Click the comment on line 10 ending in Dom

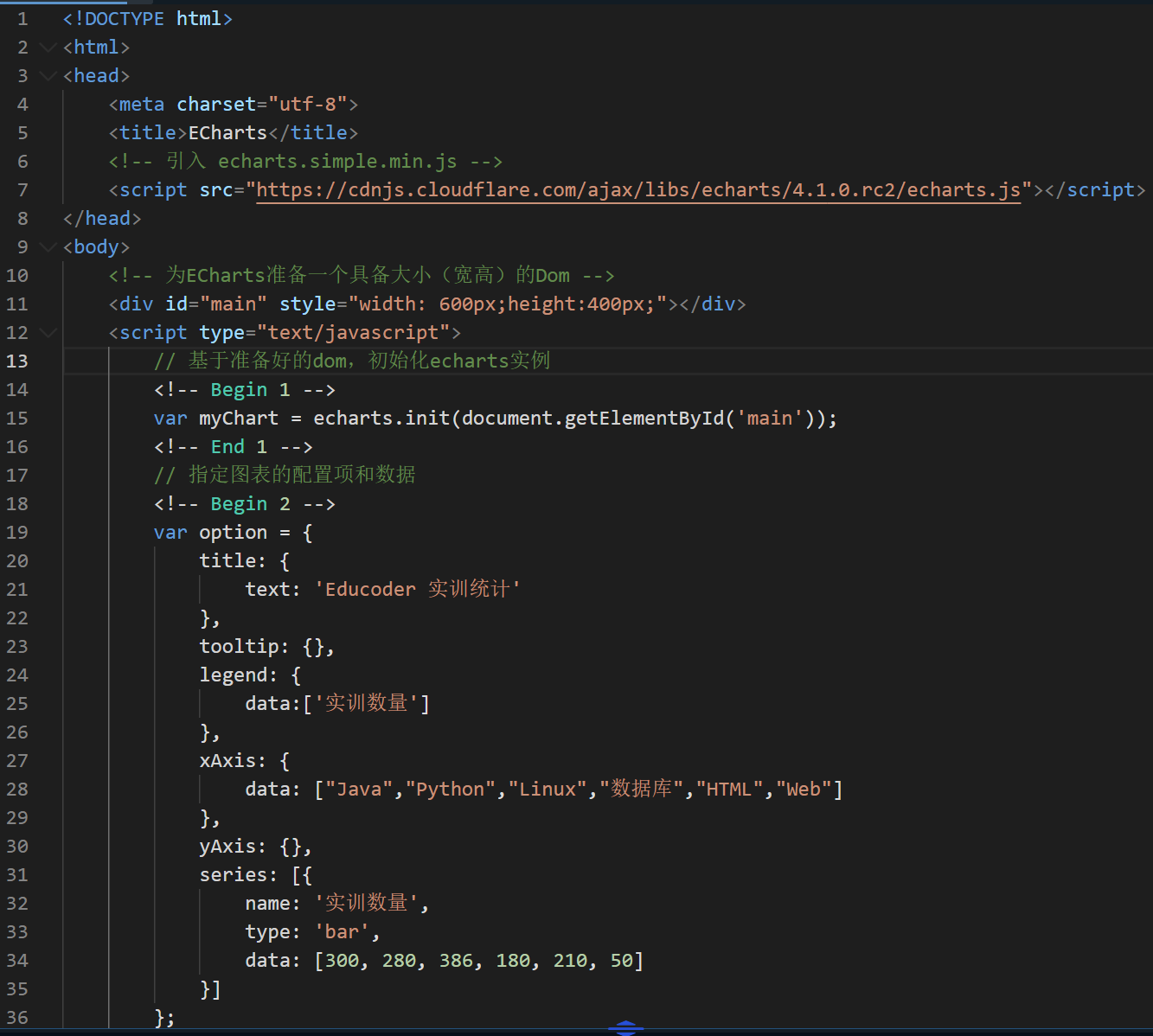tap(362, 276)
